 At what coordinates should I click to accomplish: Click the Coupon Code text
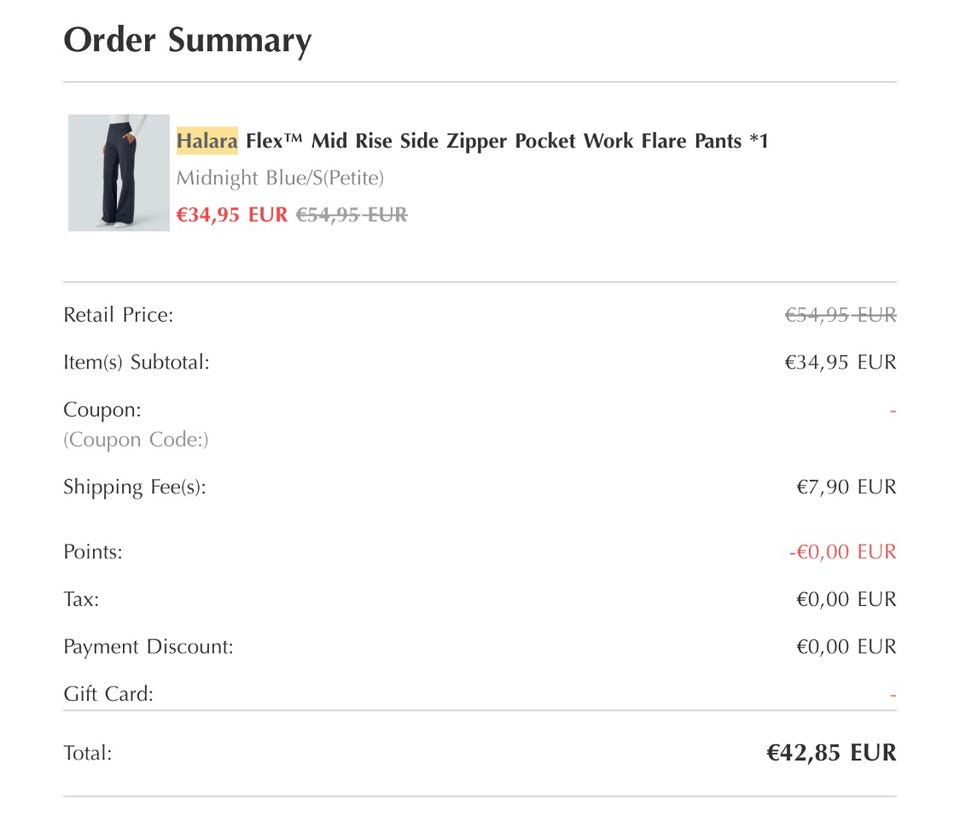click(136, 440)
